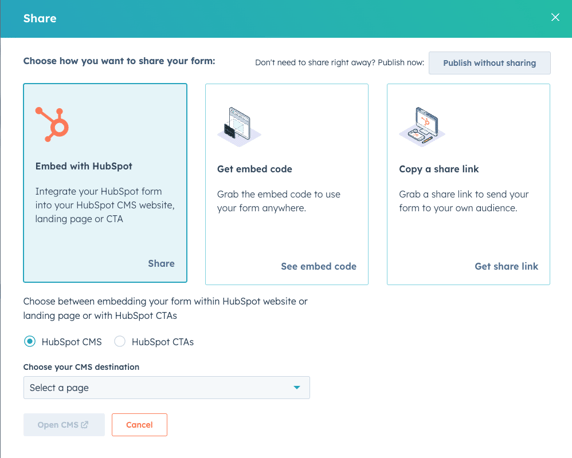
Task: Select the HubSpot CMS radio button
Action: (30, 342)
